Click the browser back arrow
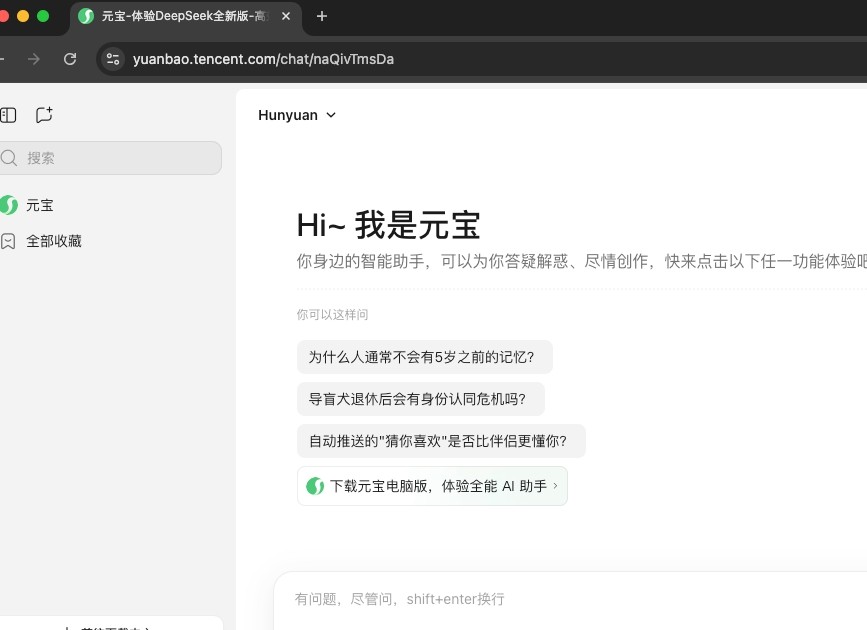Screen dimensions: 867x630 click(2, 59)
